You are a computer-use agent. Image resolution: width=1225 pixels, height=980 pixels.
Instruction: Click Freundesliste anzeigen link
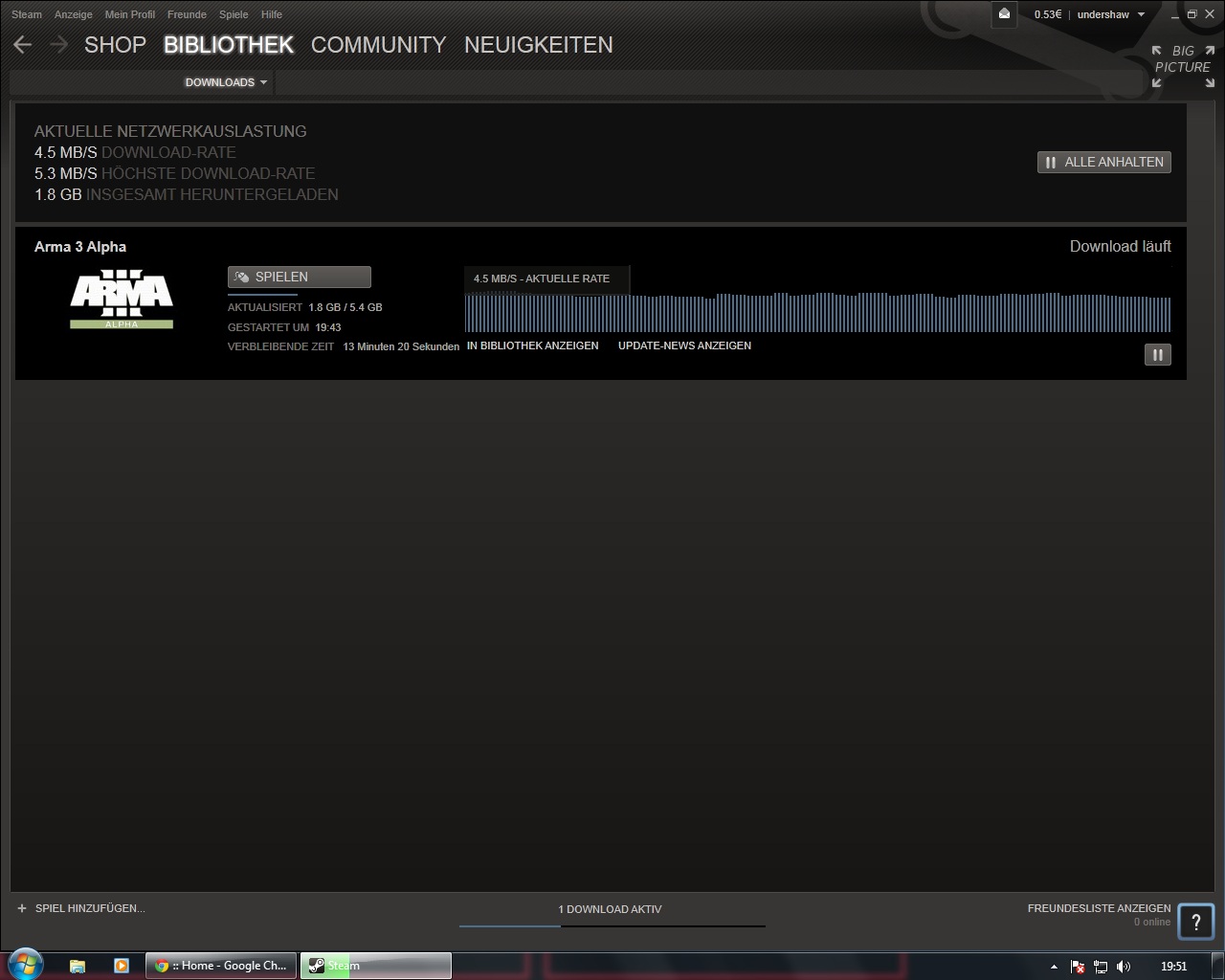click(1099, 908)
